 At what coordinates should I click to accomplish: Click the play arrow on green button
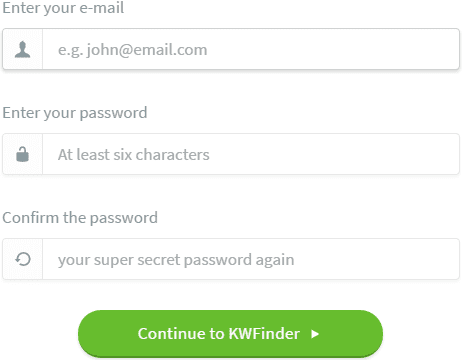(315, 334)
